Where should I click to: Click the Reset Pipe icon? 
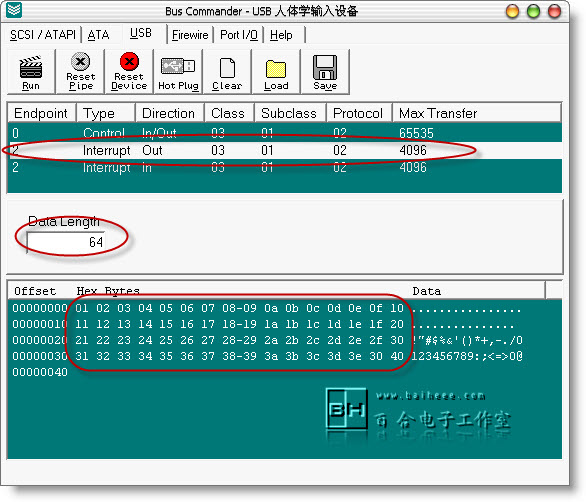[x=80, y=61]
